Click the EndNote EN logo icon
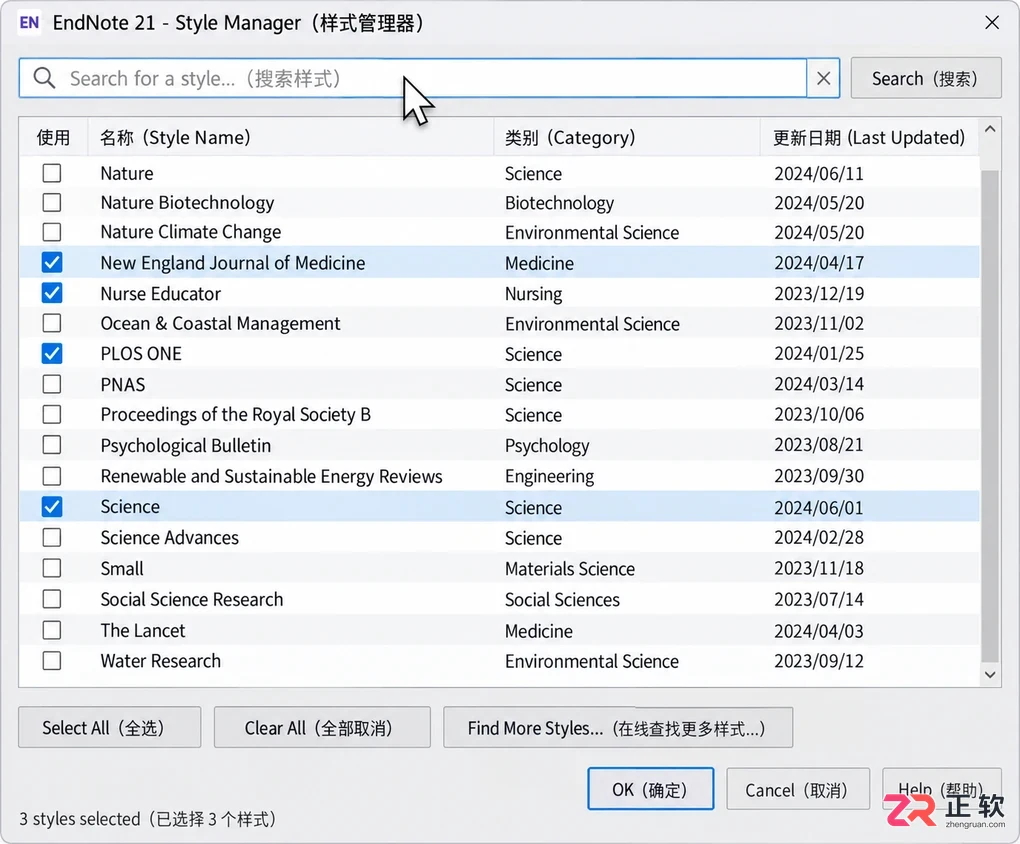The height and width of the screenshot is (844, 1020). (29, 23)
